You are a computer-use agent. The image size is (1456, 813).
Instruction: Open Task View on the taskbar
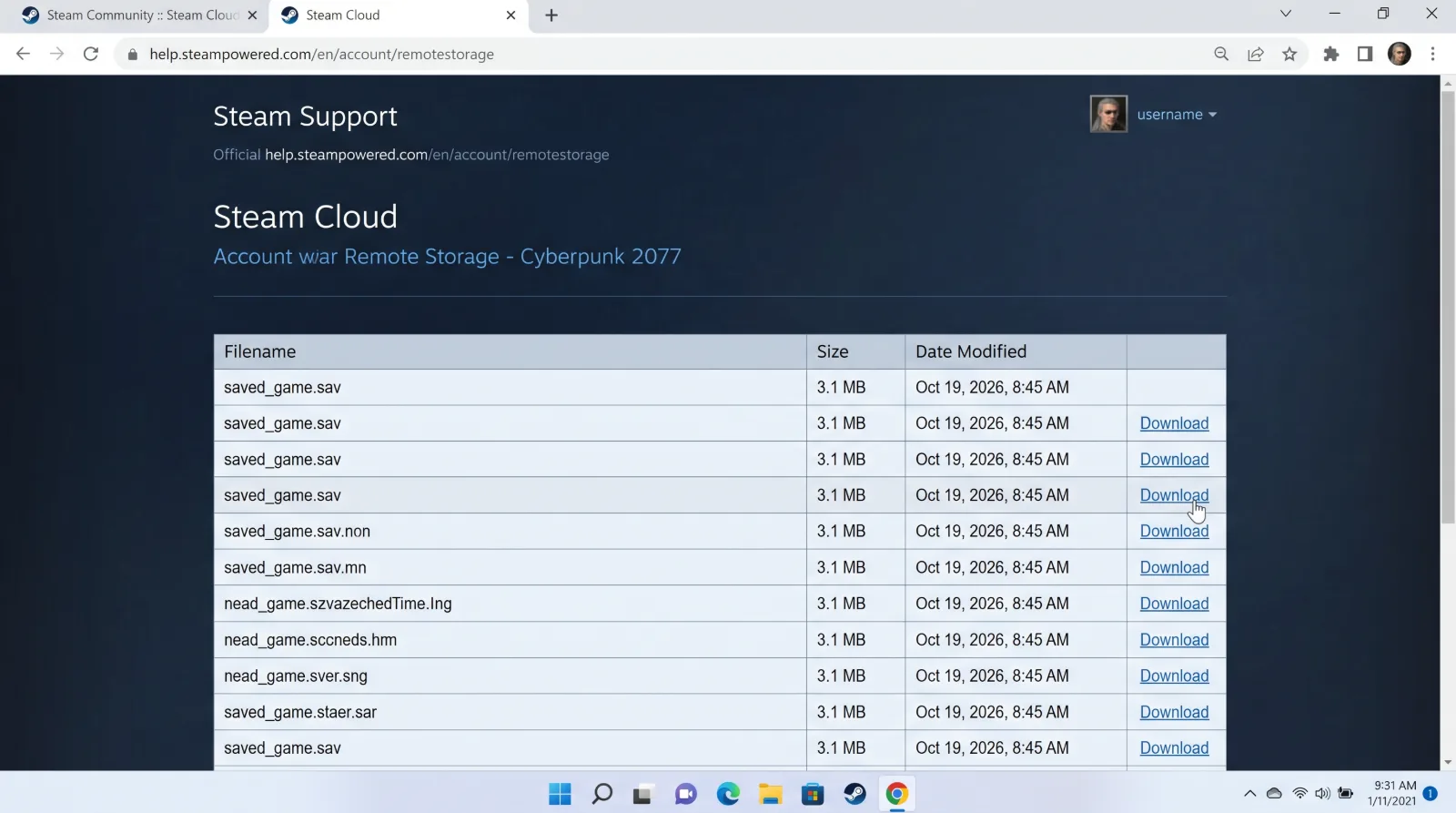pos(643,794)
